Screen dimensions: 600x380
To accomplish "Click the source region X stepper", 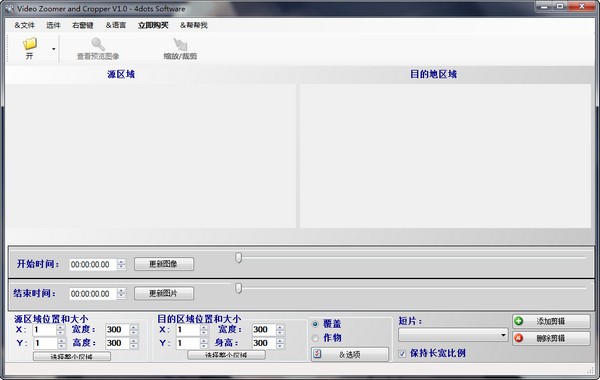I will [x=60, y=330].
